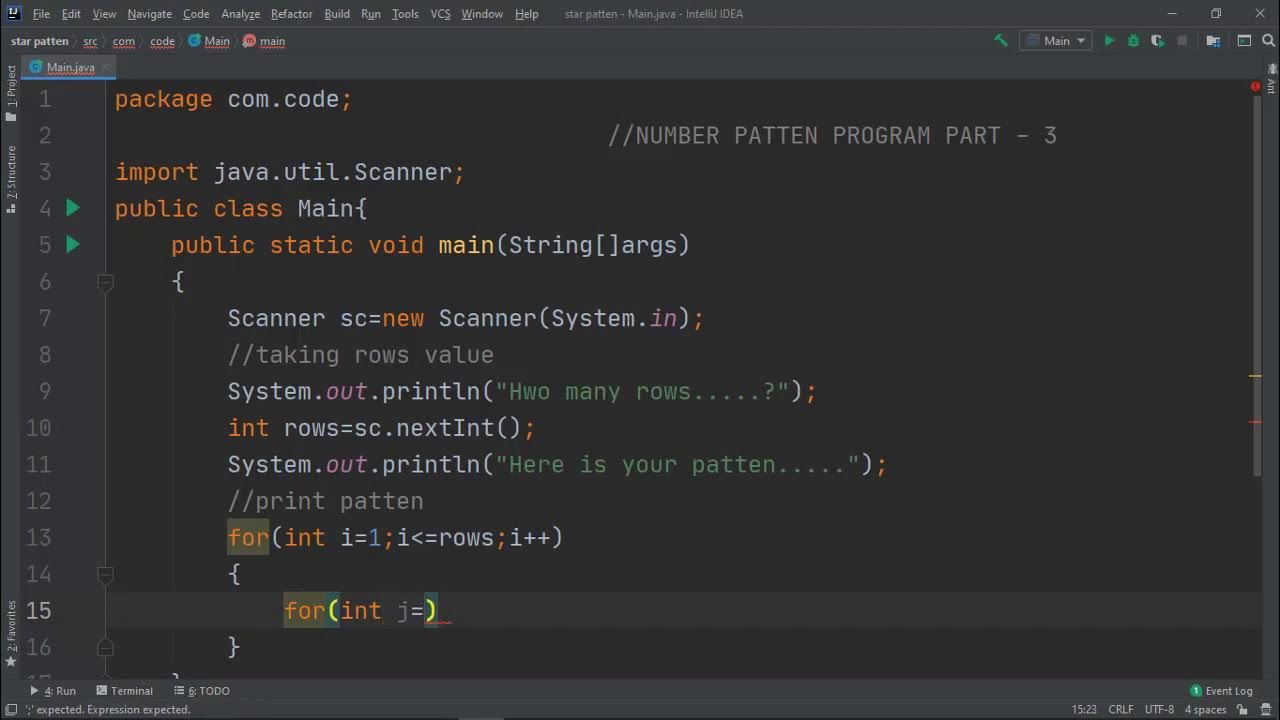Screen dimensions: 1280x720
Task: Open the Code menu
Action: pyautogui.click(x=196, y=14)
